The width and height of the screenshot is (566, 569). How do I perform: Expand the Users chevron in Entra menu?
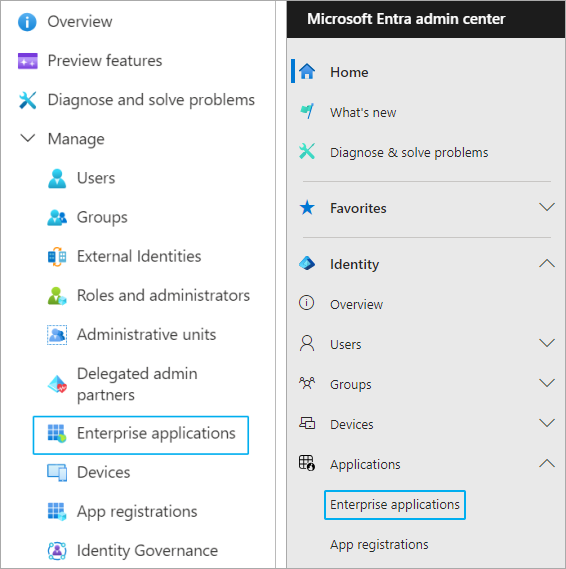coord(547,343)
